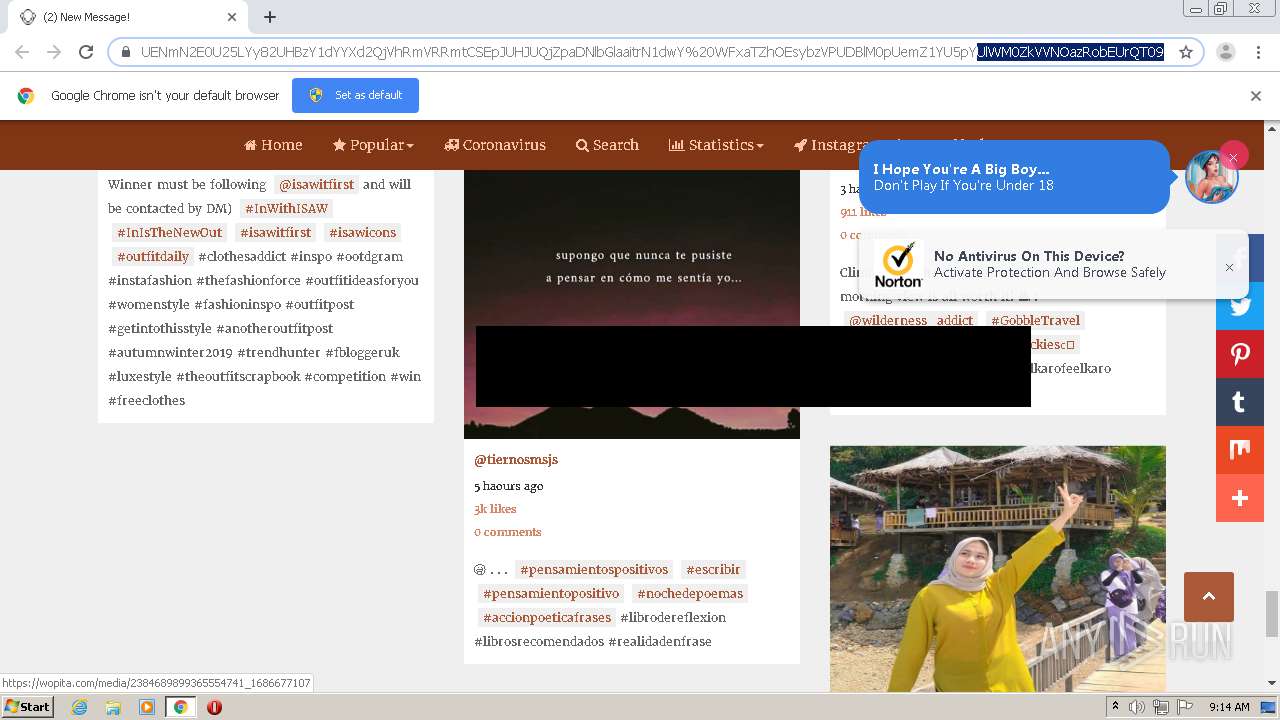This screenshot has width=1280, height=720.
Task: Close the 'Big Boy' ad popup
Action: point(1233,157)
